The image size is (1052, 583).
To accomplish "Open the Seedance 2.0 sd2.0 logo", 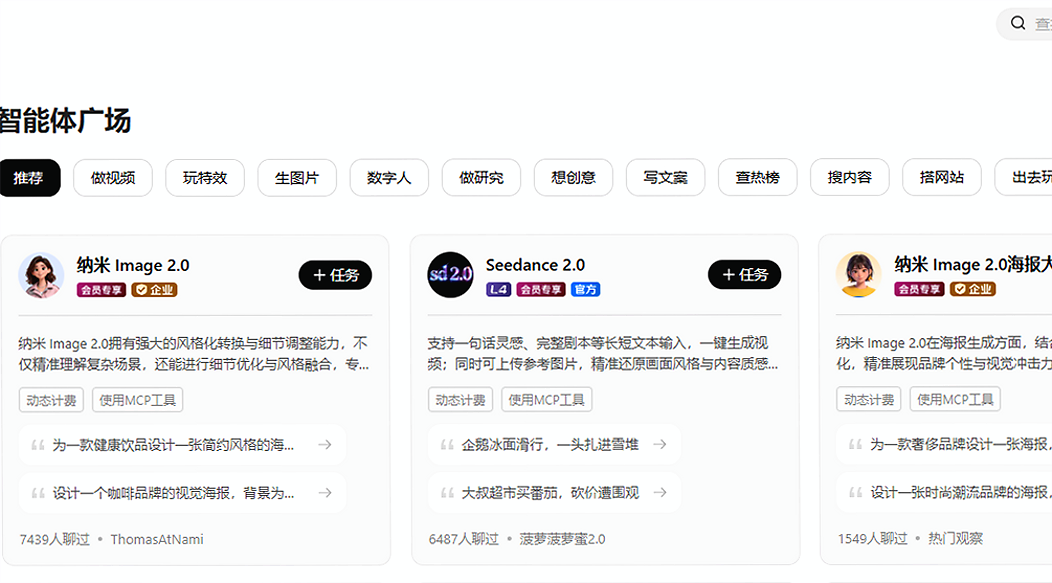I will click(x=450, y=274).
